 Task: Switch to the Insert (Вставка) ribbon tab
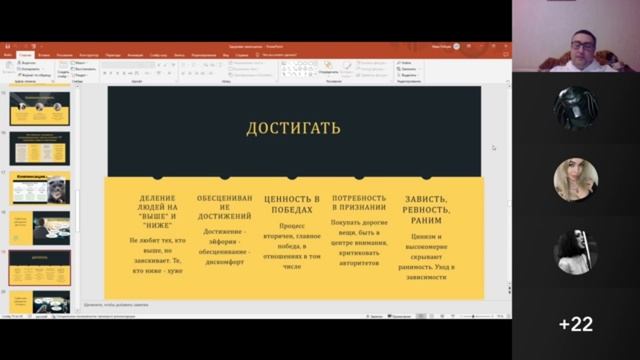pos(44,55)
